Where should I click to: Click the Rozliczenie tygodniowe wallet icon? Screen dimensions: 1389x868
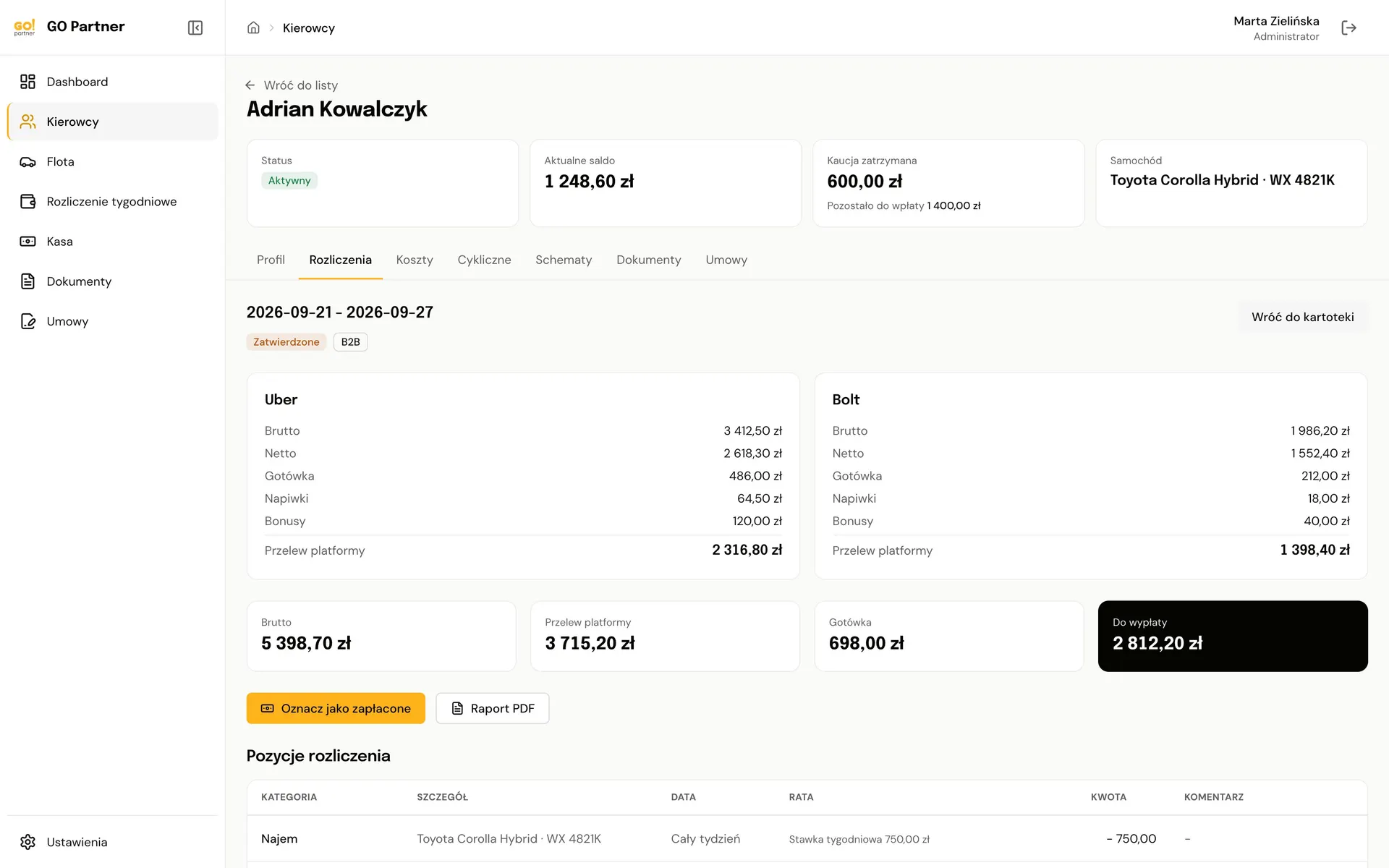pos(27,201)
